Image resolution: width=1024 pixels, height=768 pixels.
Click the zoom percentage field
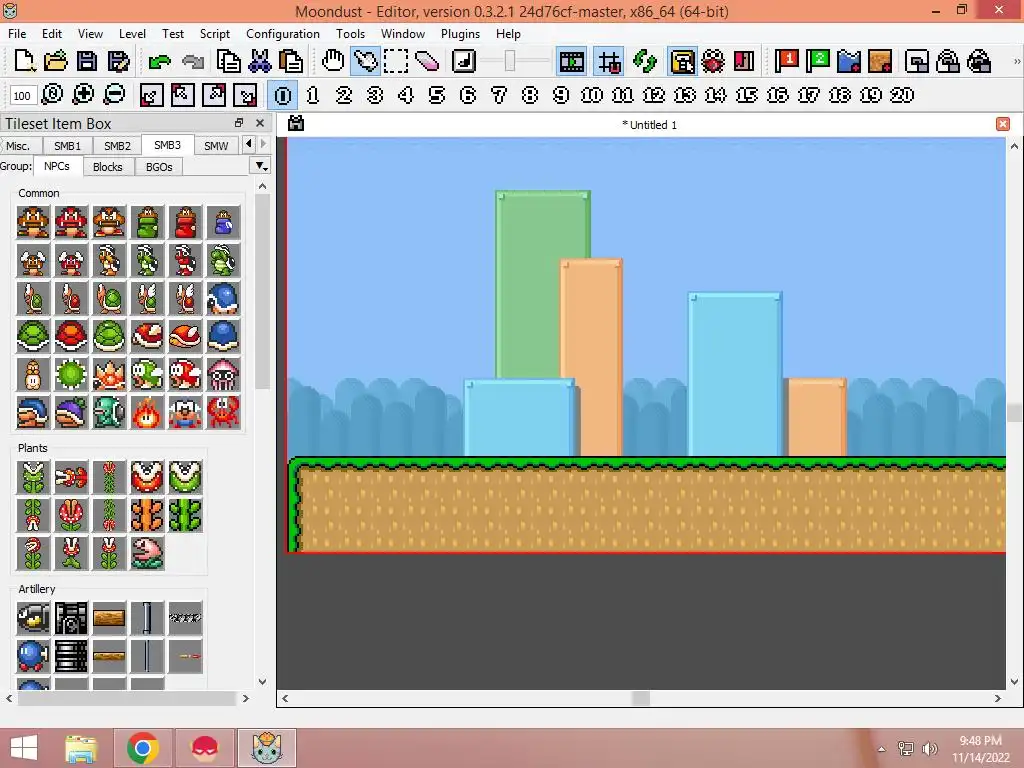[22, 96]
